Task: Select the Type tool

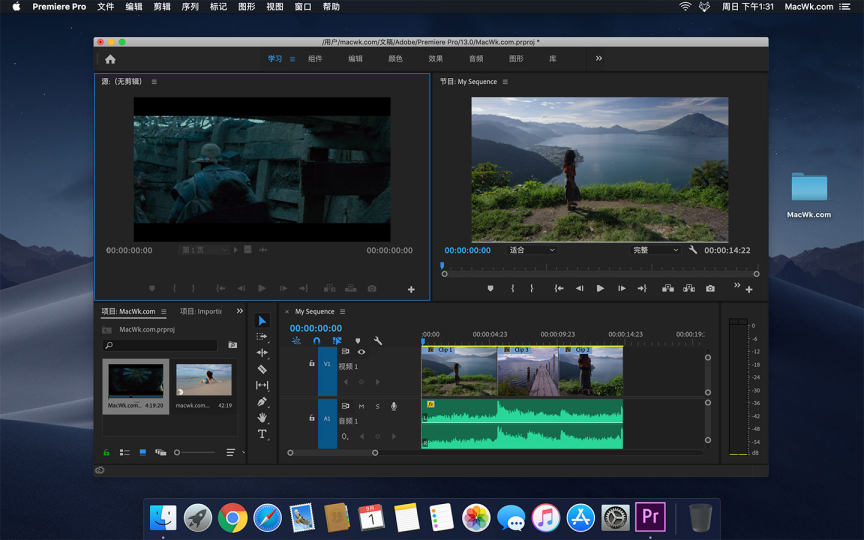Action: click(262, 434)
